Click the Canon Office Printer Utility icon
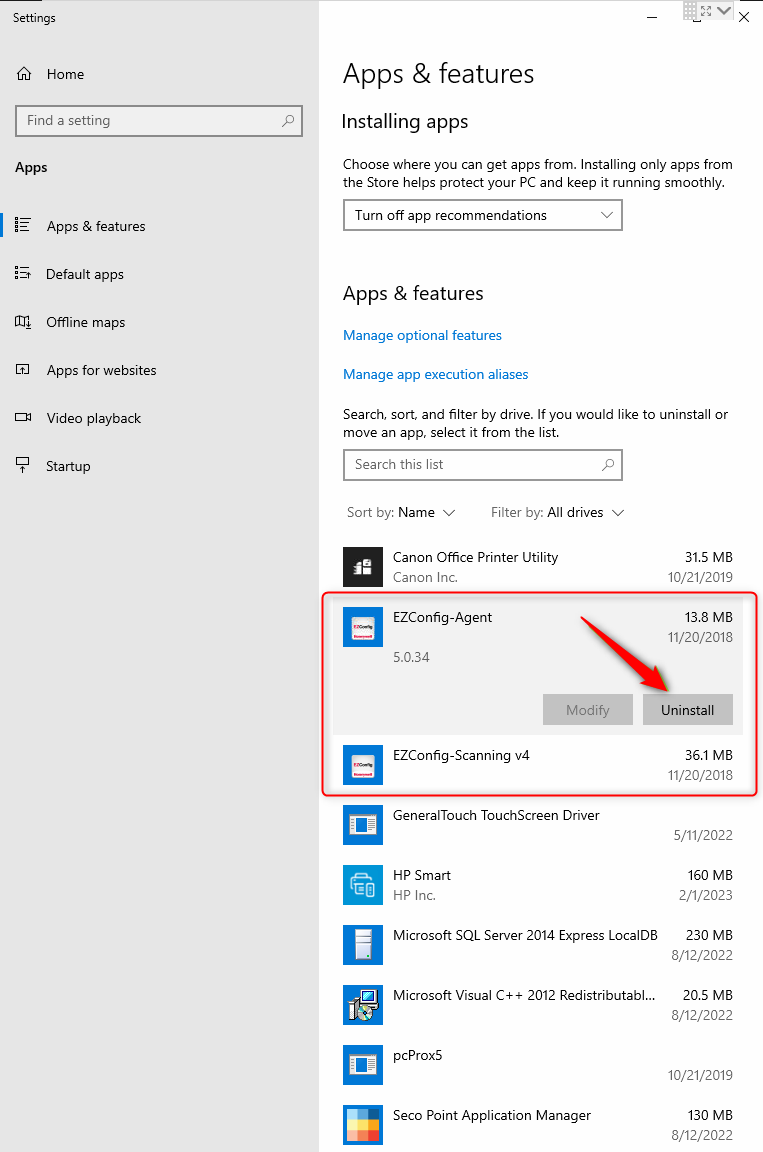The image size is (763, 1152). coord(363,566)
